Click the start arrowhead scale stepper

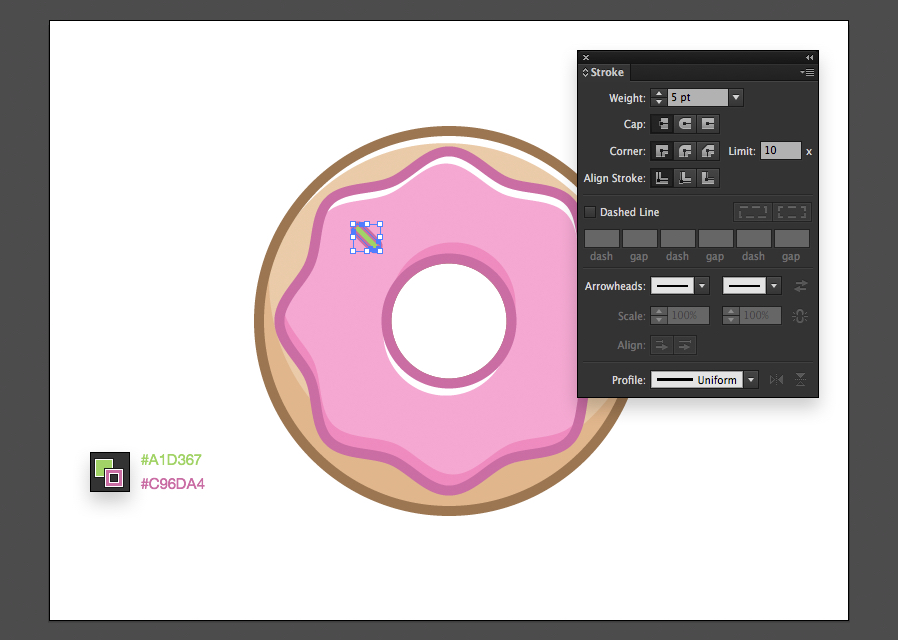(x=659, y=315)
